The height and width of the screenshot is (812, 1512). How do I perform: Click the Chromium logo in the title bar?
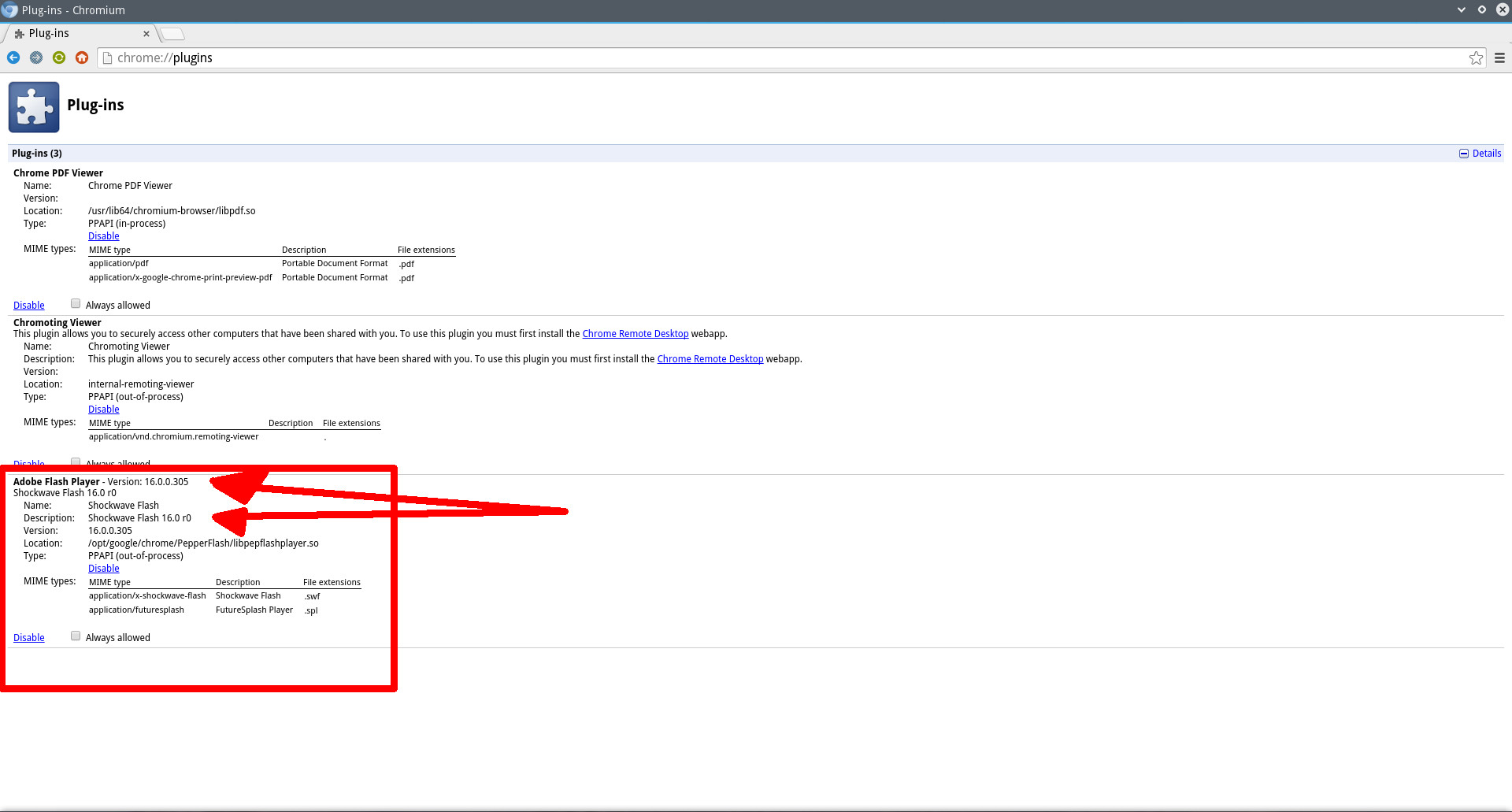point(9,10)
